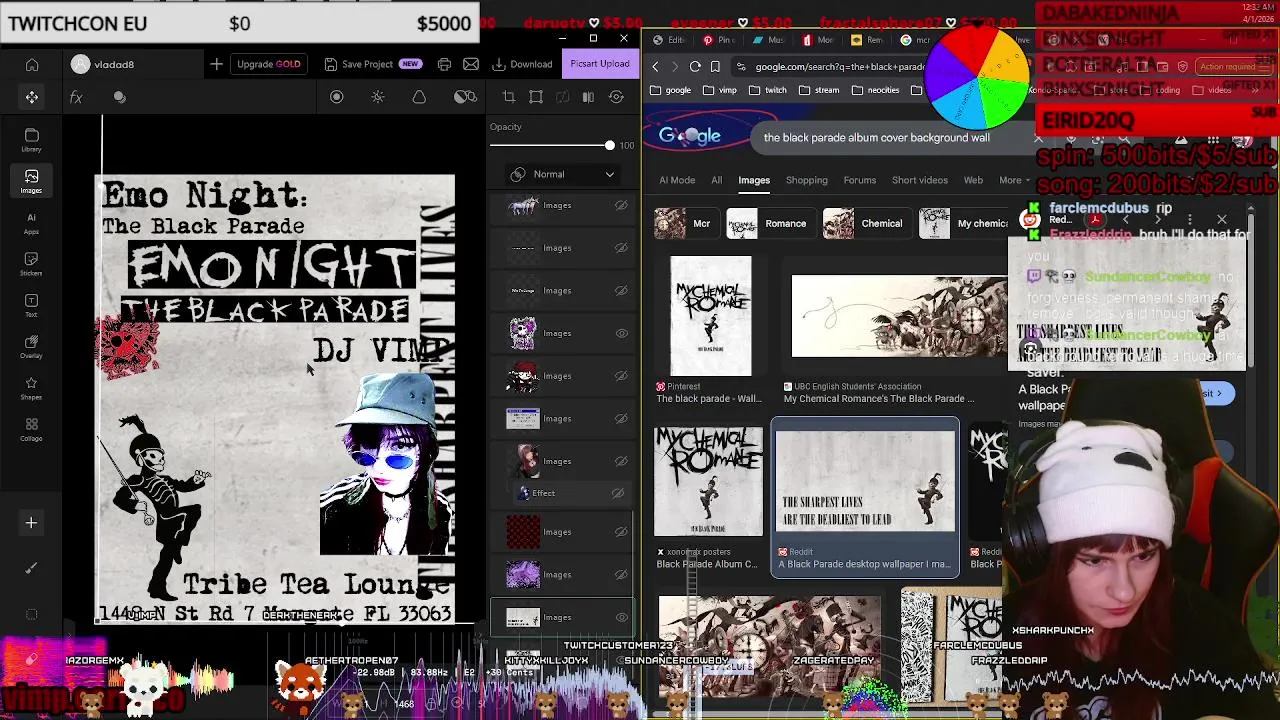Select the frame transform tool
This screenshot has height=720, width=1280.
click(536, 97)
